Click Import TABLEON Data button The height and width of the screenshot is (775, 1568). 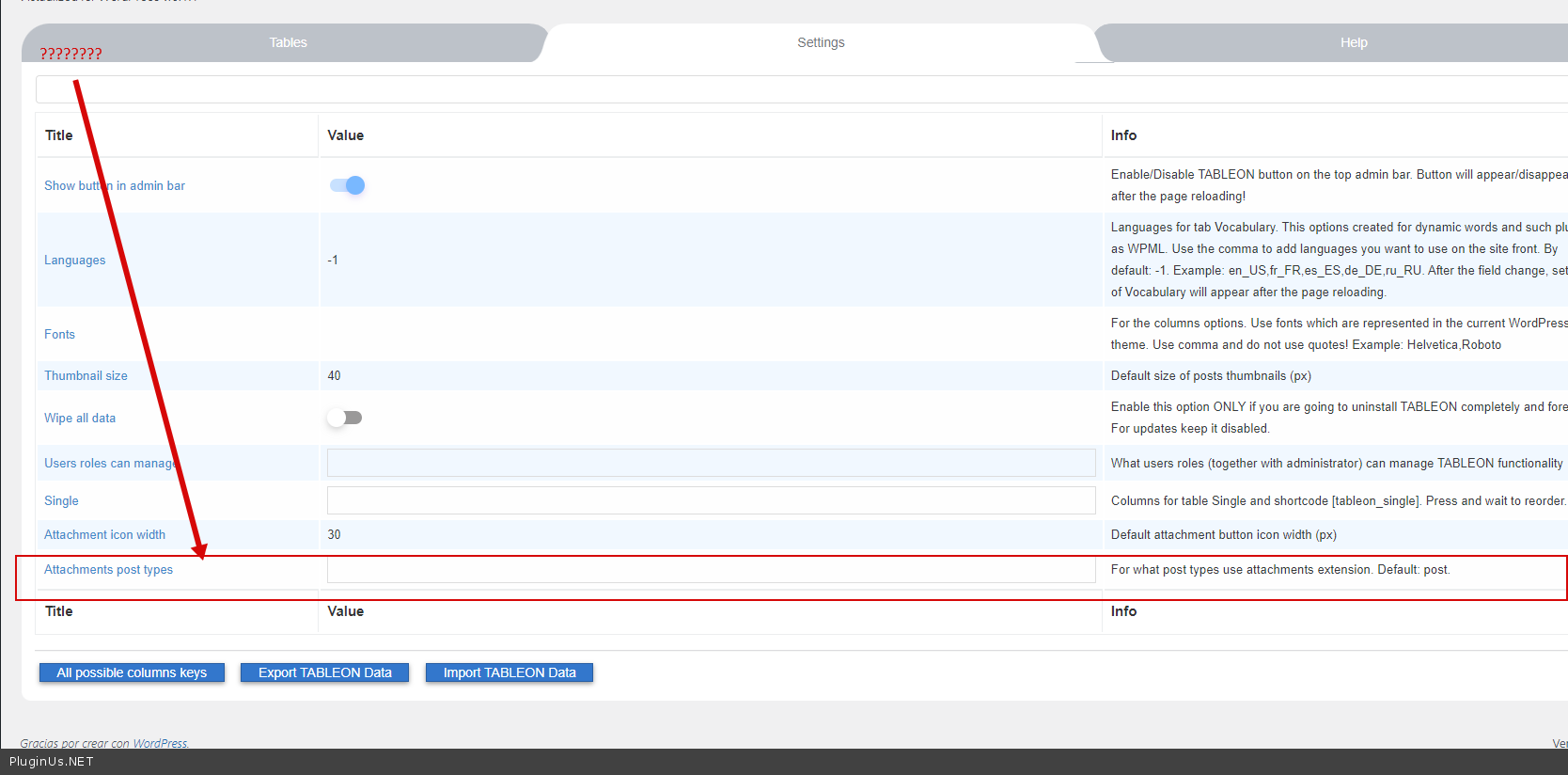point(509,672)
